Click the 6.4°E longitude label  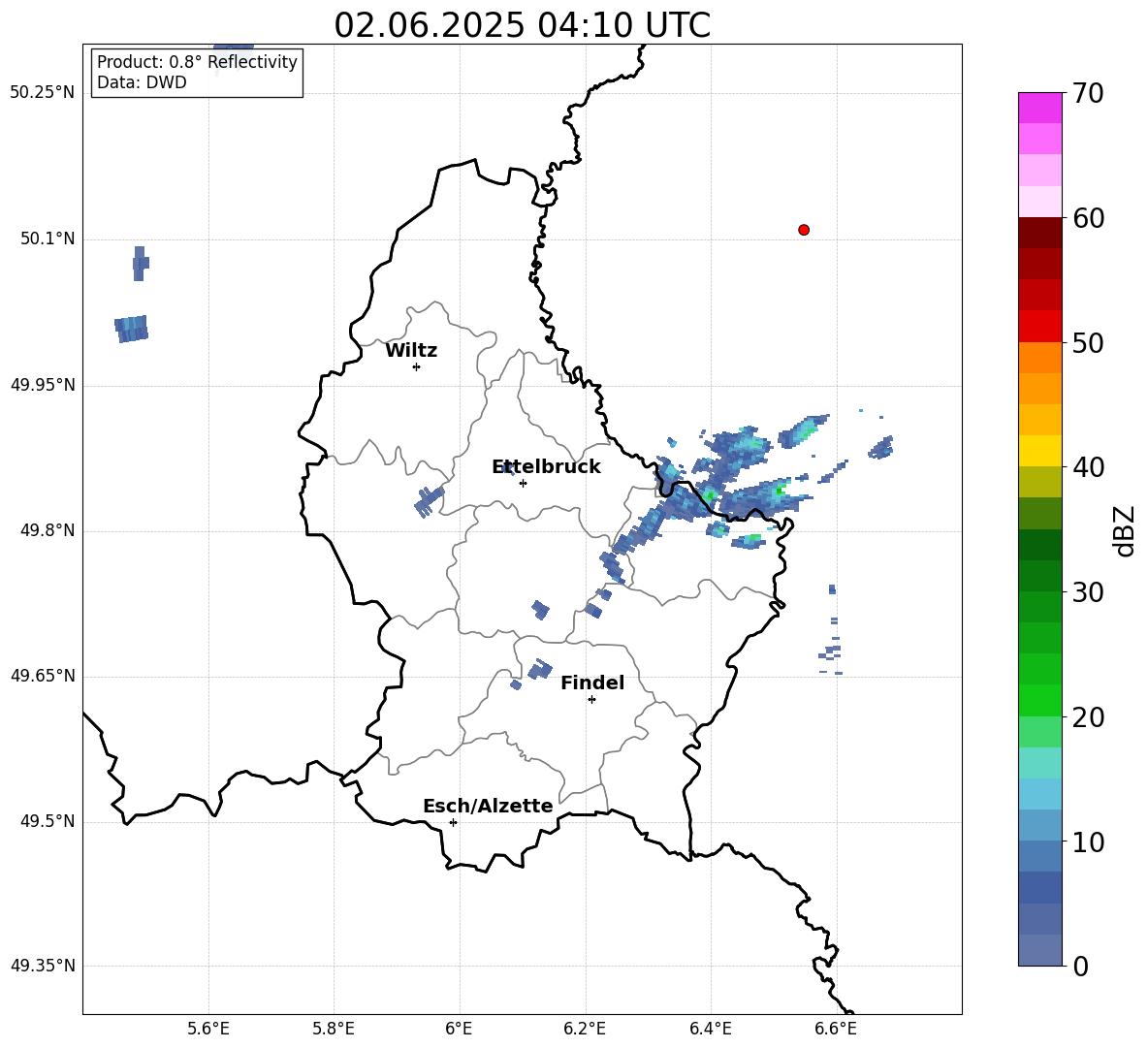pyautogui.click(x=710, y=1029)
